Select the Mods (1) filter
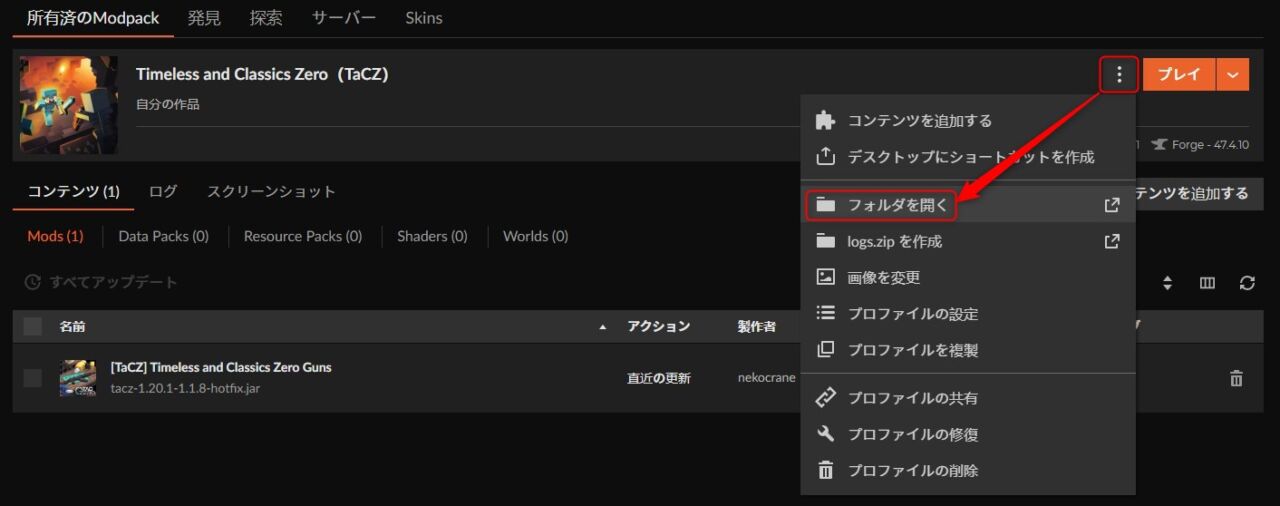The image size is (1280, 506). tap(55, 236)
